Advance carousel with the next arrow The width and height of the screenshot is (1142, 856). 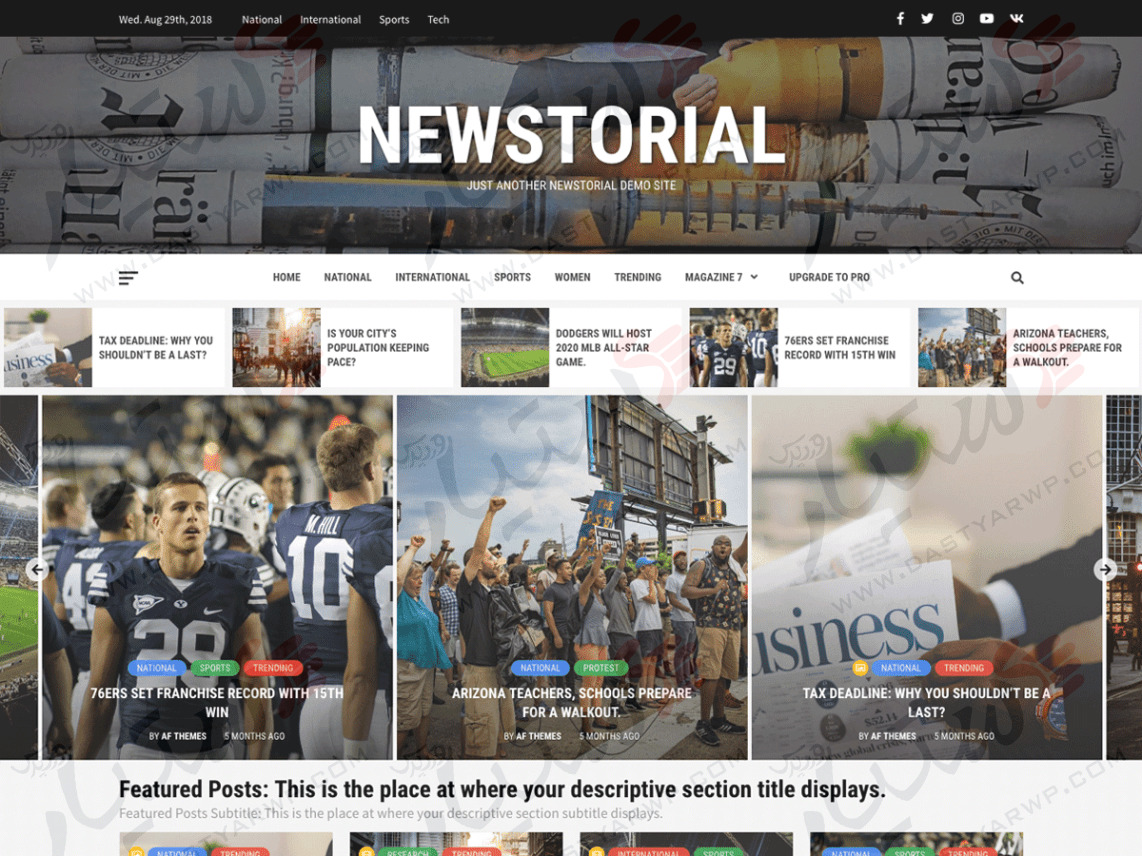(1105, 569)
